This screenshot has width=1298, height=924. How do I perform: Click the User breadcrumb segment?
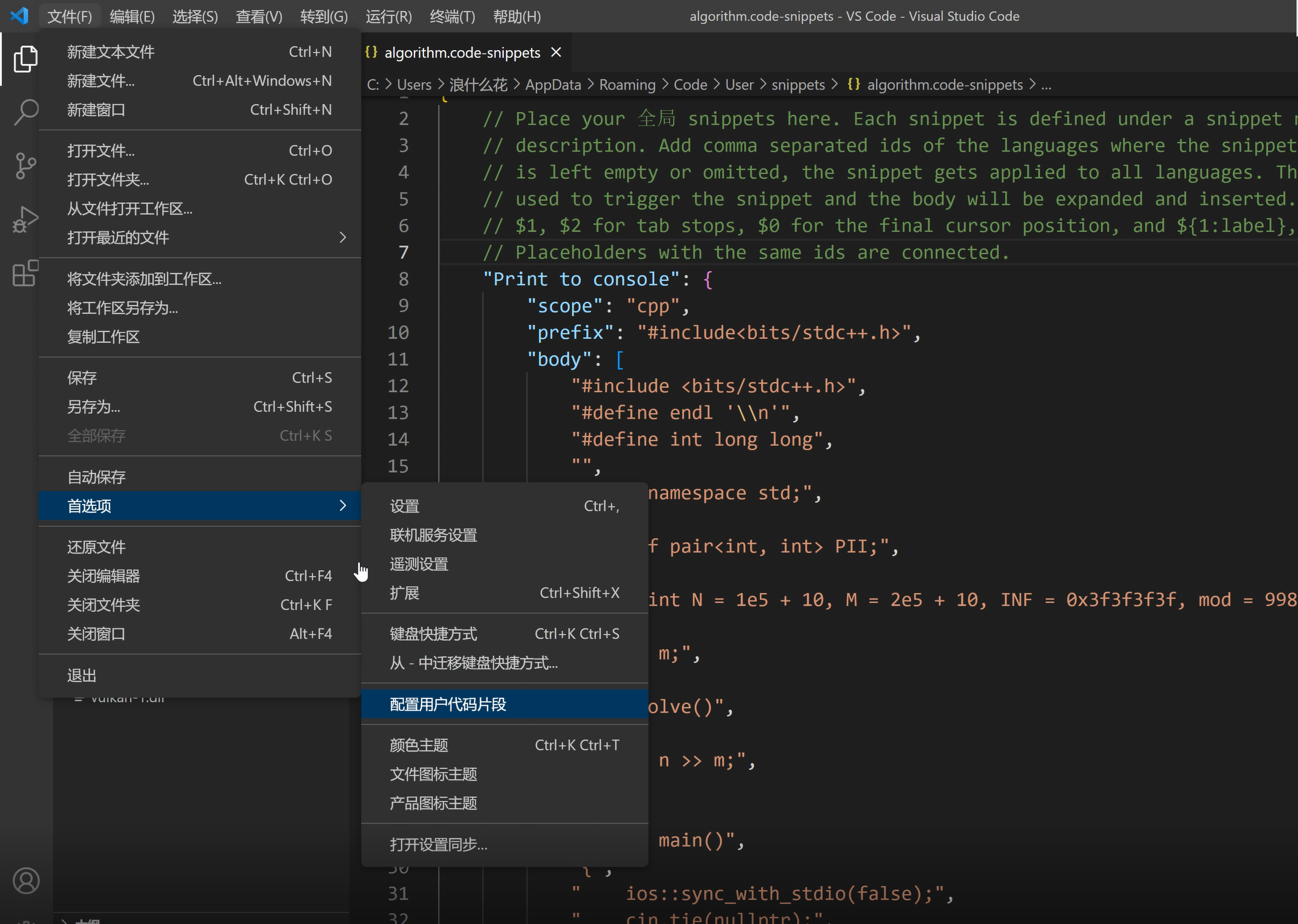[739, 84]
